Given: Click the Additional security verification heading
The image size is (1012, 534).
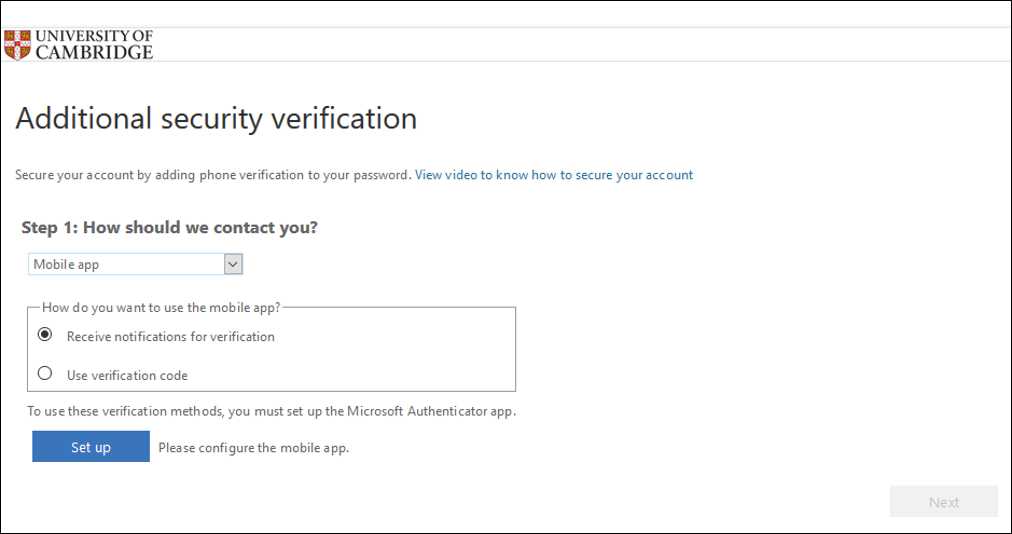Looking at the screenshot, I should pyautogui.click(x=216, y=119).
